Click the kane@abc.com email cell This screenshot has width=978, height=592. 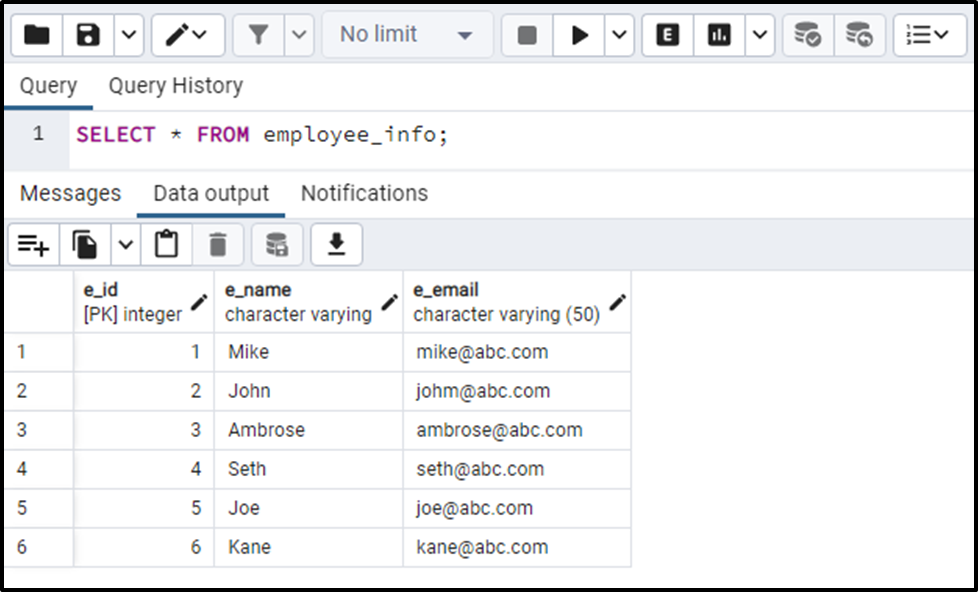517,547
